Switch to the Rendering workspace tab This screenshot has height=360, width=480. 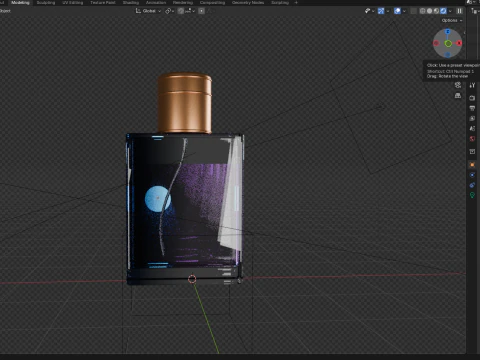183,3
